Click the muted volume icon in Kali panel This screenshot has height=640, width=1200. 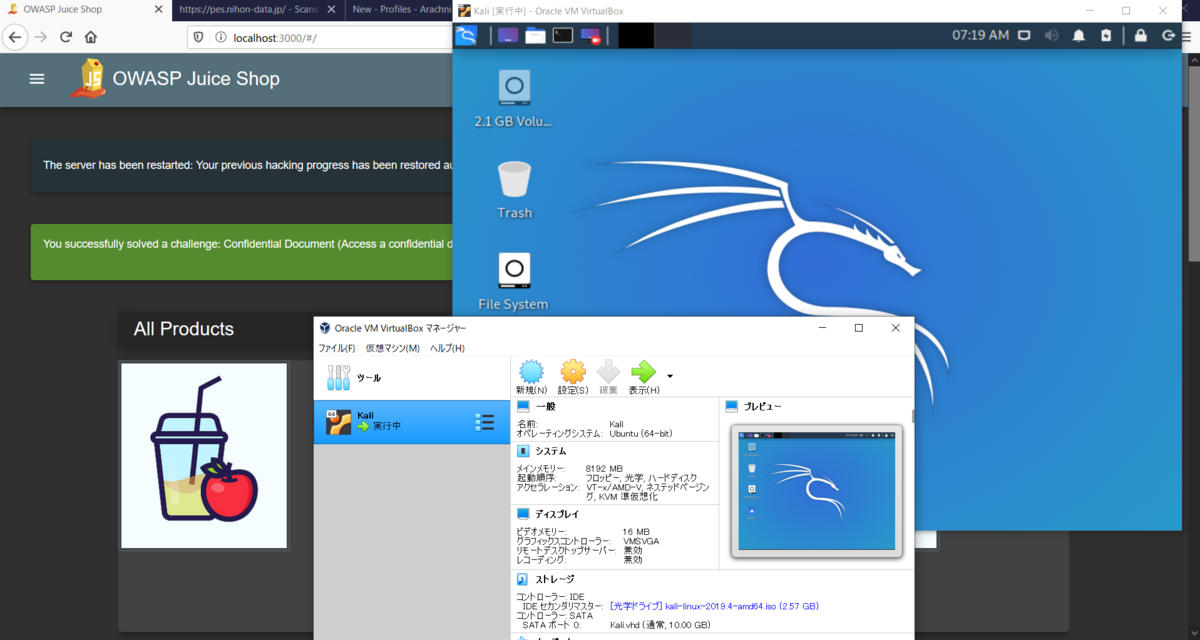(1051, 35)
